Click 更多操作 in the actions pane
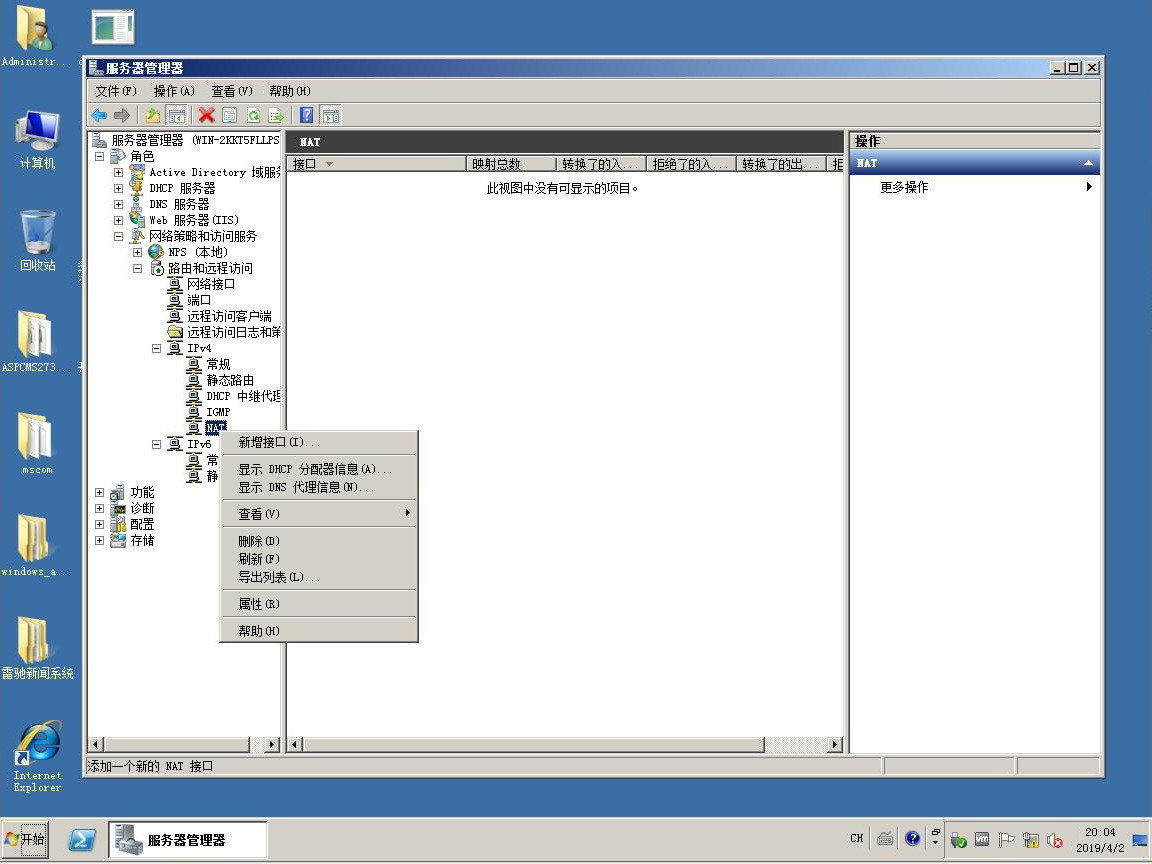The height and width of the screenshot is (864, 1152). 904,187
